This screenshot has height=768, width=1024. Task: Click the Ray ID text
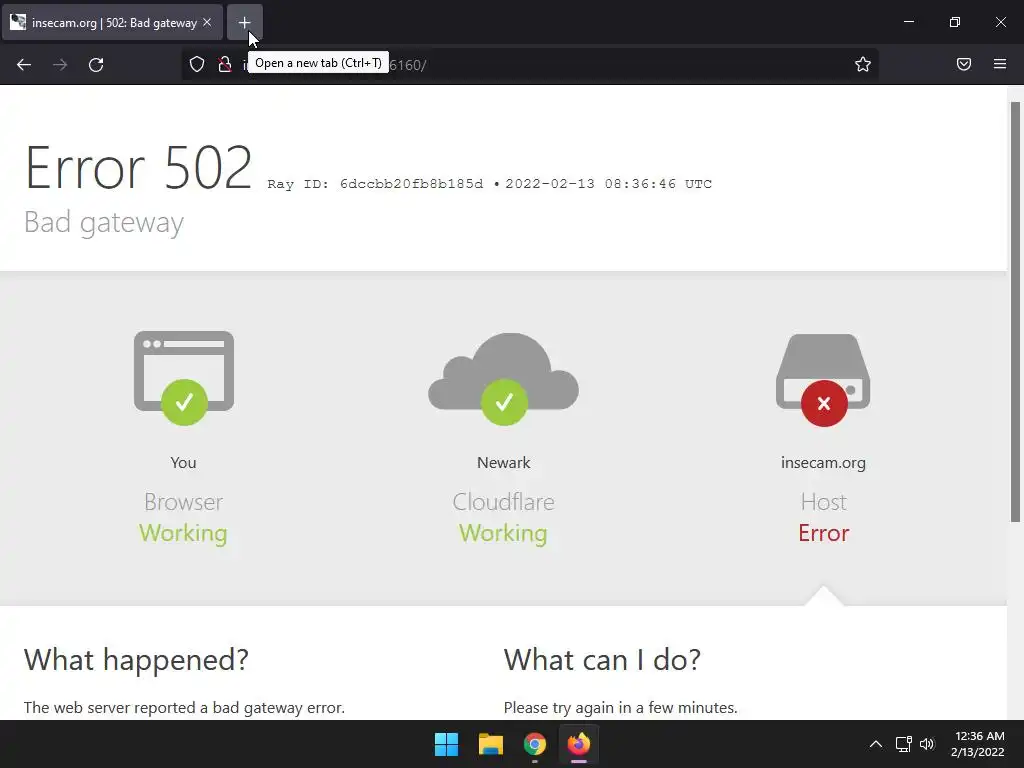coord(376,184)
